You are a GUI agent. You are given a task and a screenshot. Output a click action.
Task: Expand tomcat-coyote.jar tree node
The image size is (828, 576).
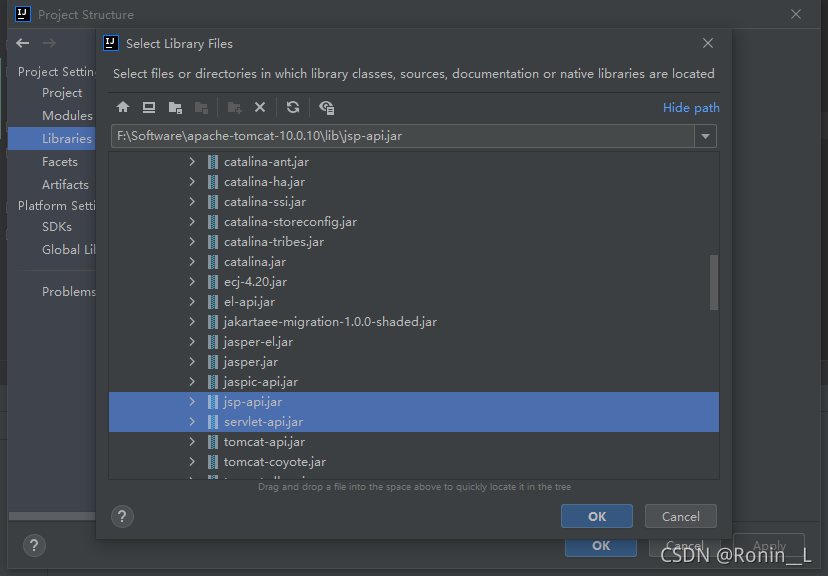[192, 462]
